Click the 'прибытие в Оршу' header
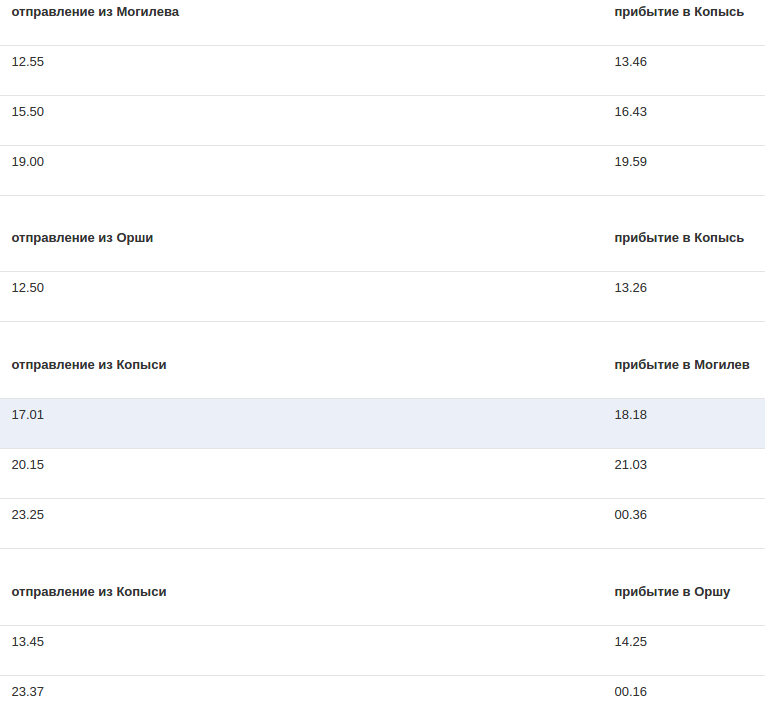 pyautogui.click(x=672, y=592)
